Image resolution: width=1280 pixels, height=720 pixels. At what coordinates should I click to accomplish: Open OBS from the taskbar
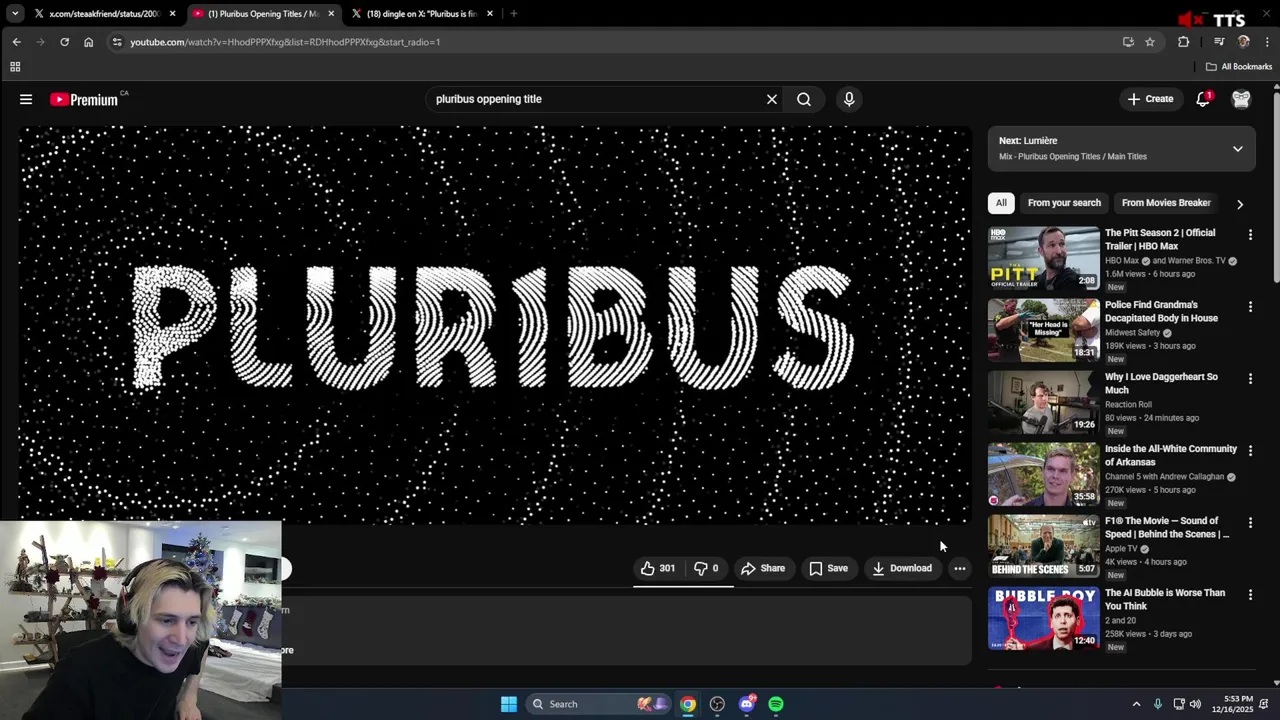pyautogui.click(x=717, y=704)
